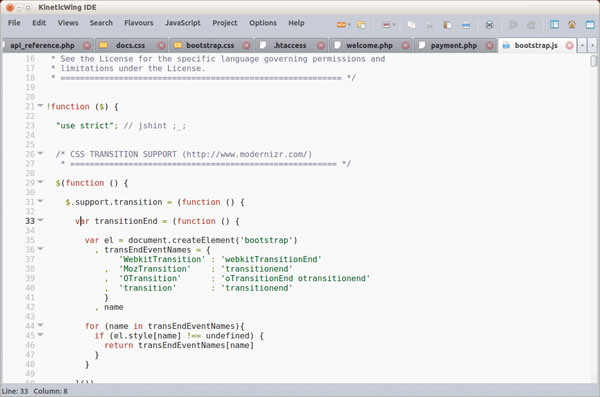Click the Copy toolbar icon
Viewport: 600px width, 397px height.
[411, 25]
